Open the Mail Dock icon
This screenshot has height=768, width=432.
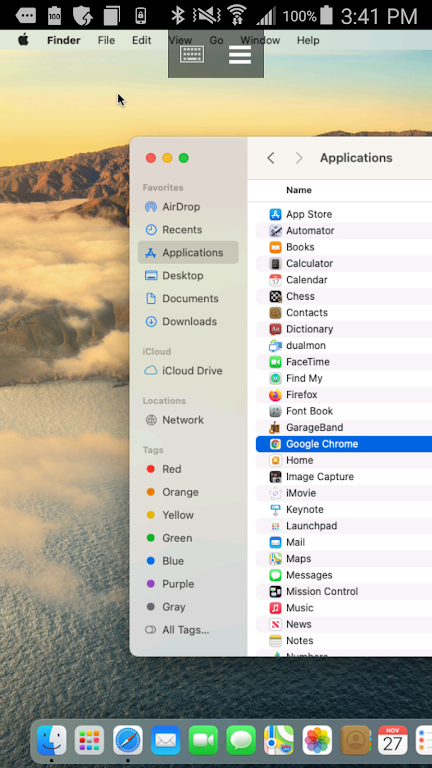(x=165, y=740)
